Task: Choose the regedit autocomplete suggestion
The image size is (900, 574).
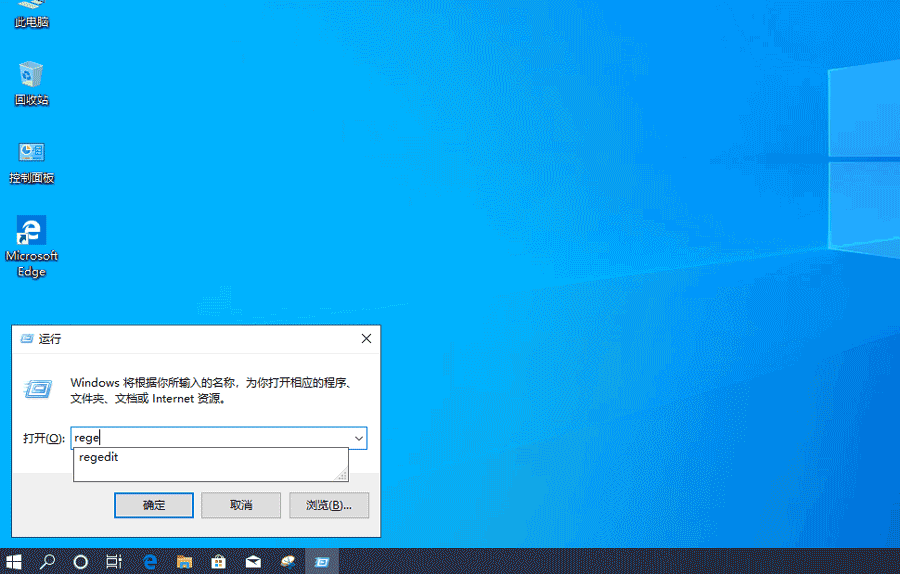Action: click(99, 457)
